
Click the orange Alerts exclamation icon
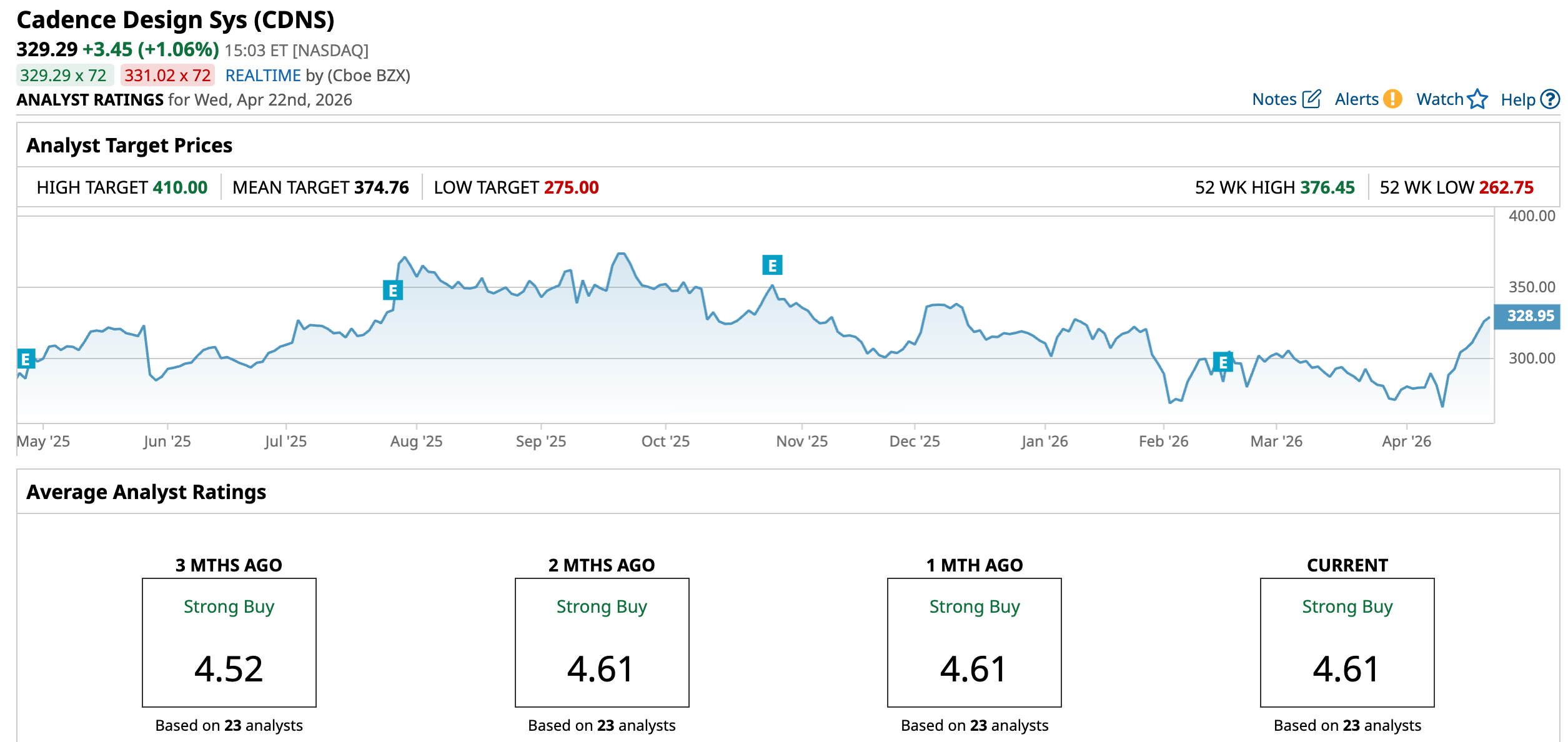click(x=1392, y=99)
